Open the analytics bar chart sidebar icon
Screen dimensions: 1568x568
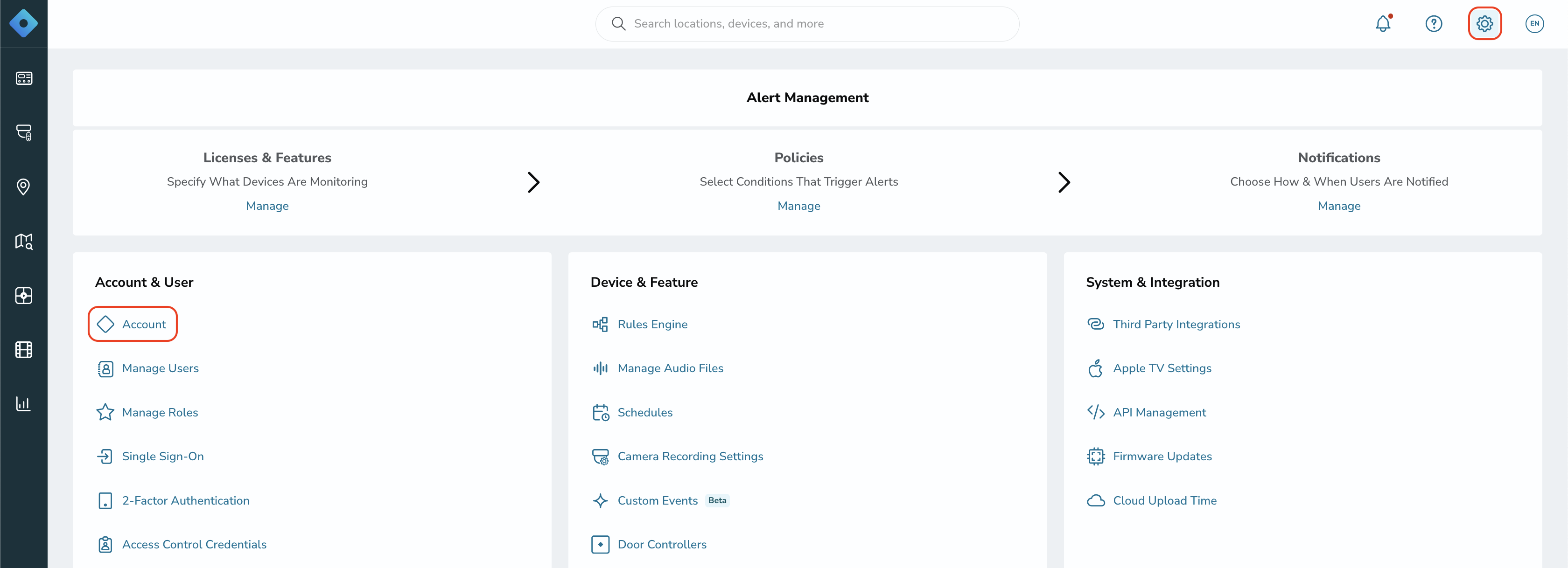(x=24, y=404)
